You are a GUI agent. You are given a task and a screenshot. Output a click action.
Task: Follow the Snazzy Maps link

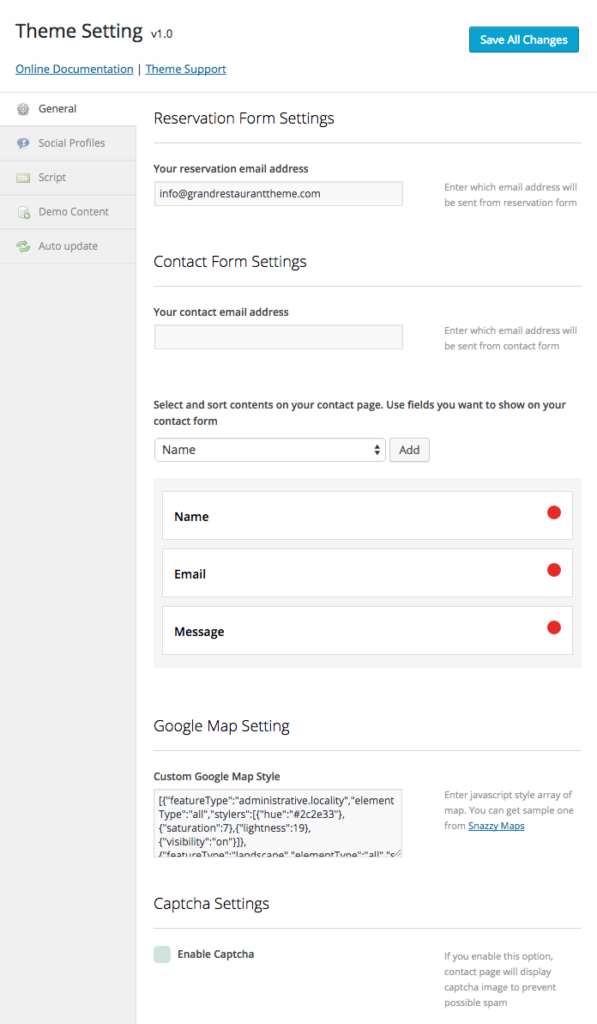tap(496, 826)
